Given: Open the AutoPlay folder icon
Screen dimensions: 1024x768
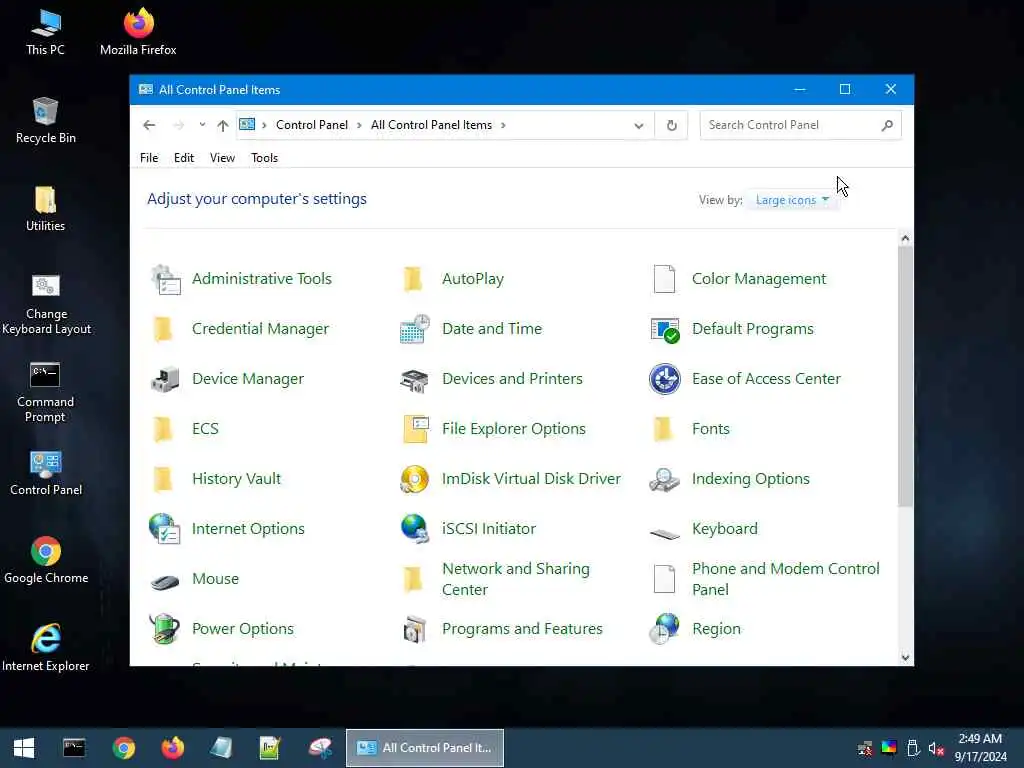Looking at the screenshot, I should click(413, 280).
